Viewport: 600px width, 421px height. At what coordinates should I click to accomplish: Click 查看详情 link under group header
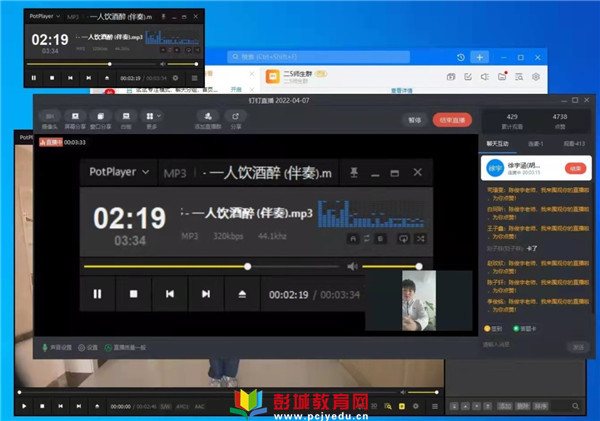[x=401, y=91]
